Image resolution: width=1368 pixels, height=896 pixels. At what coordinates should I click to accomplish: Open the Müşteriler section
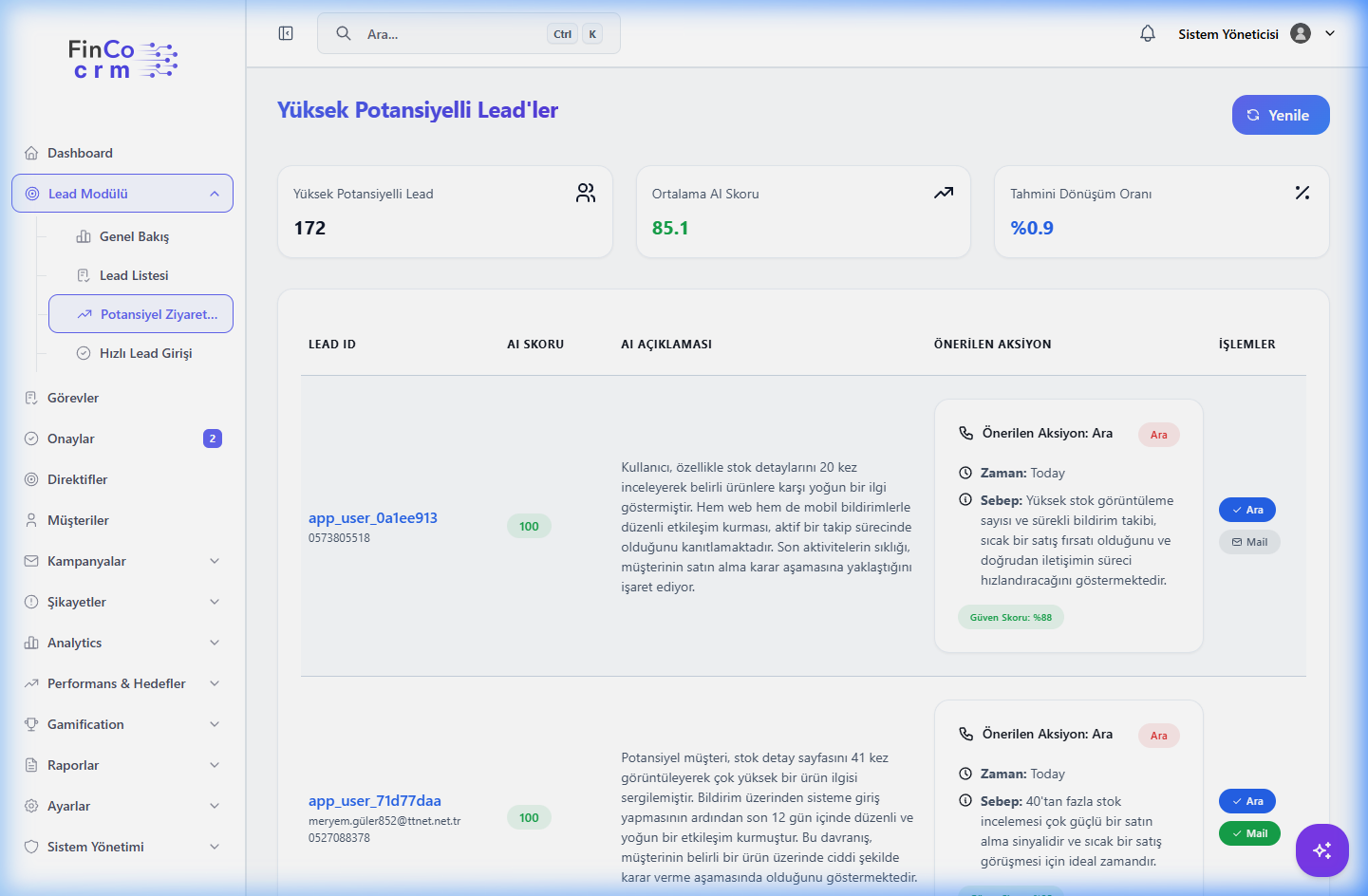122,520
